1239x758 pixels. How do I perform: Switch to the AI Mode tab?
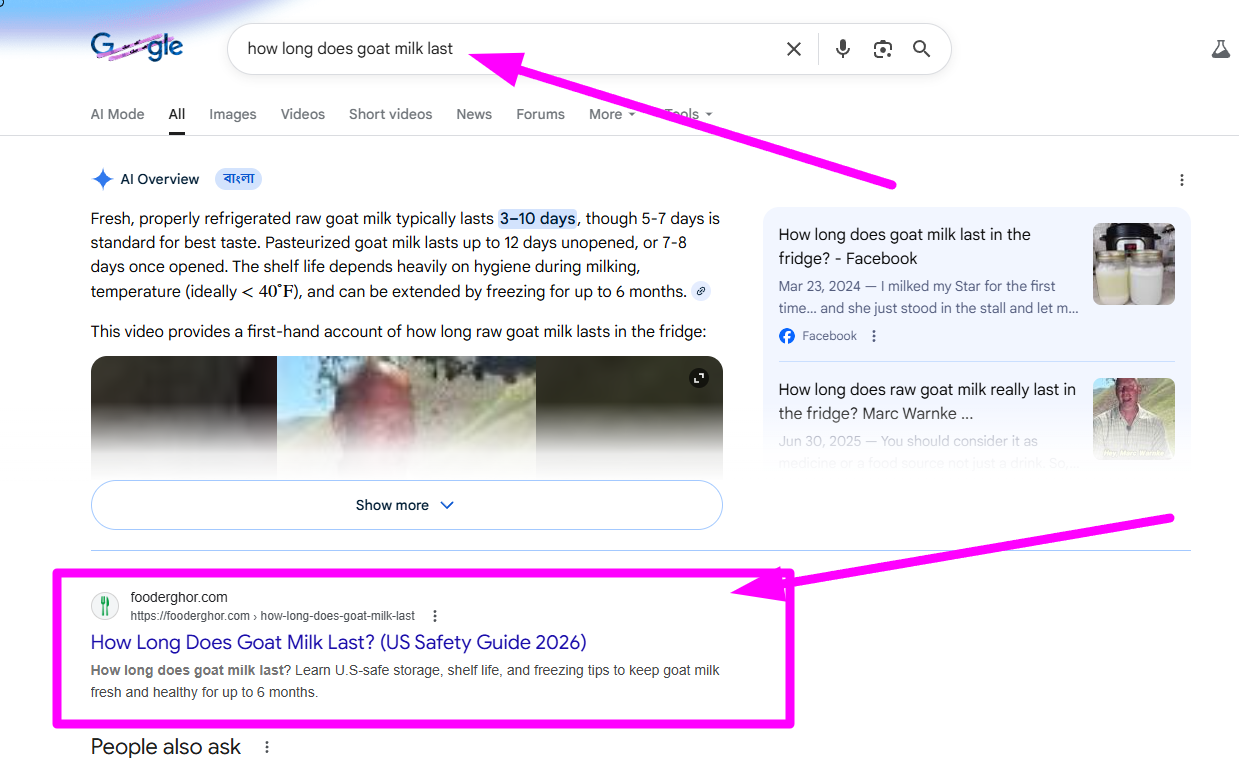pyautogui.click(x=117, y=114)
